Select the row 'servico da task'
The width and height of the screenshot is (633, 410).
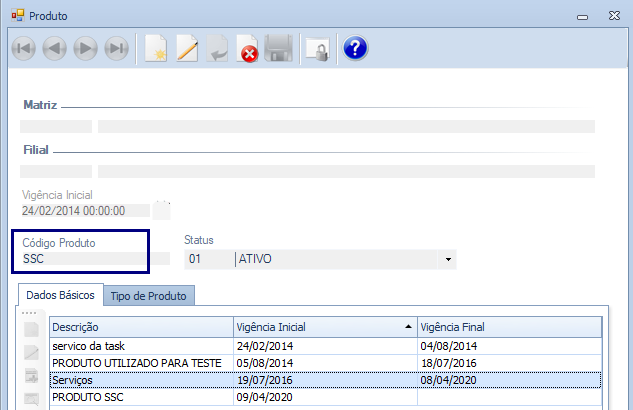(x=325, y=346)
